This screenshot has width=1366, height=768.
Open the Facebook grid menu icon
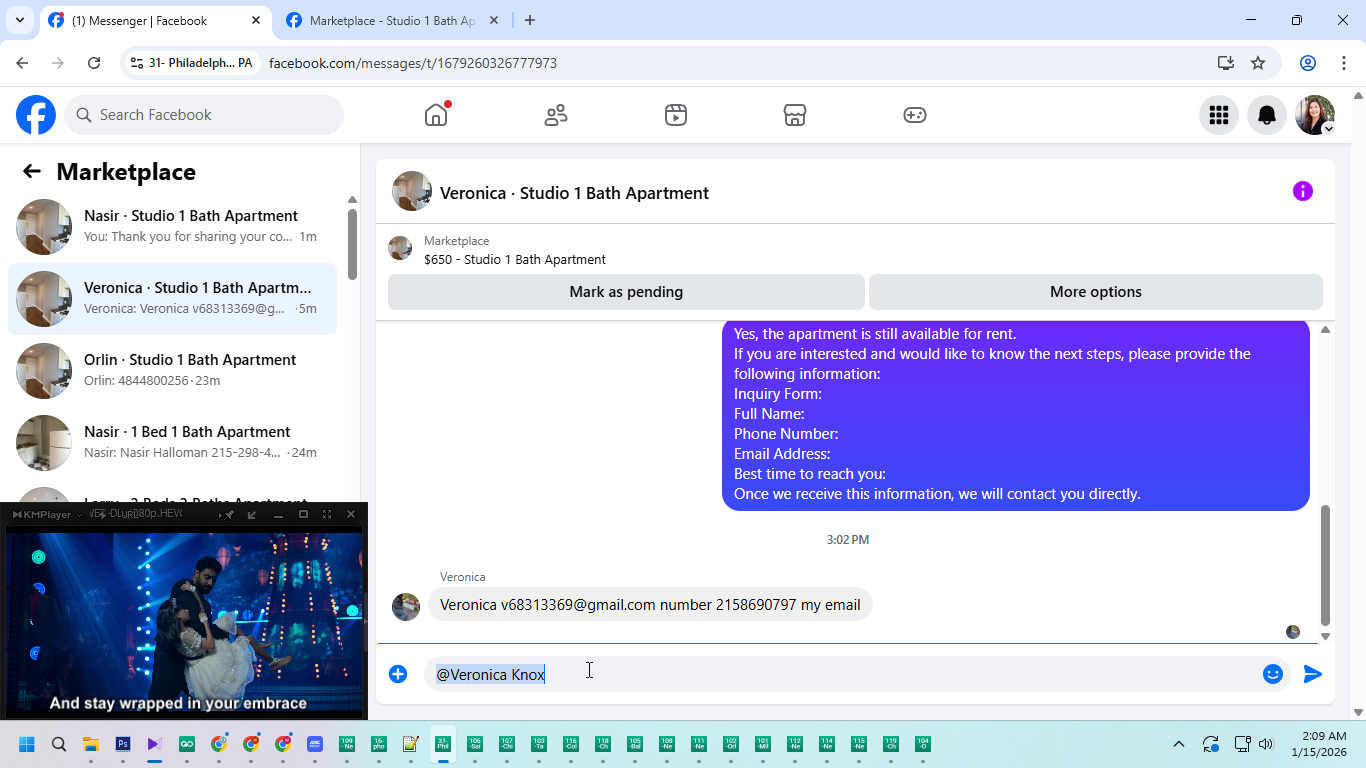pyautogui.click(x=1218, y=115)
